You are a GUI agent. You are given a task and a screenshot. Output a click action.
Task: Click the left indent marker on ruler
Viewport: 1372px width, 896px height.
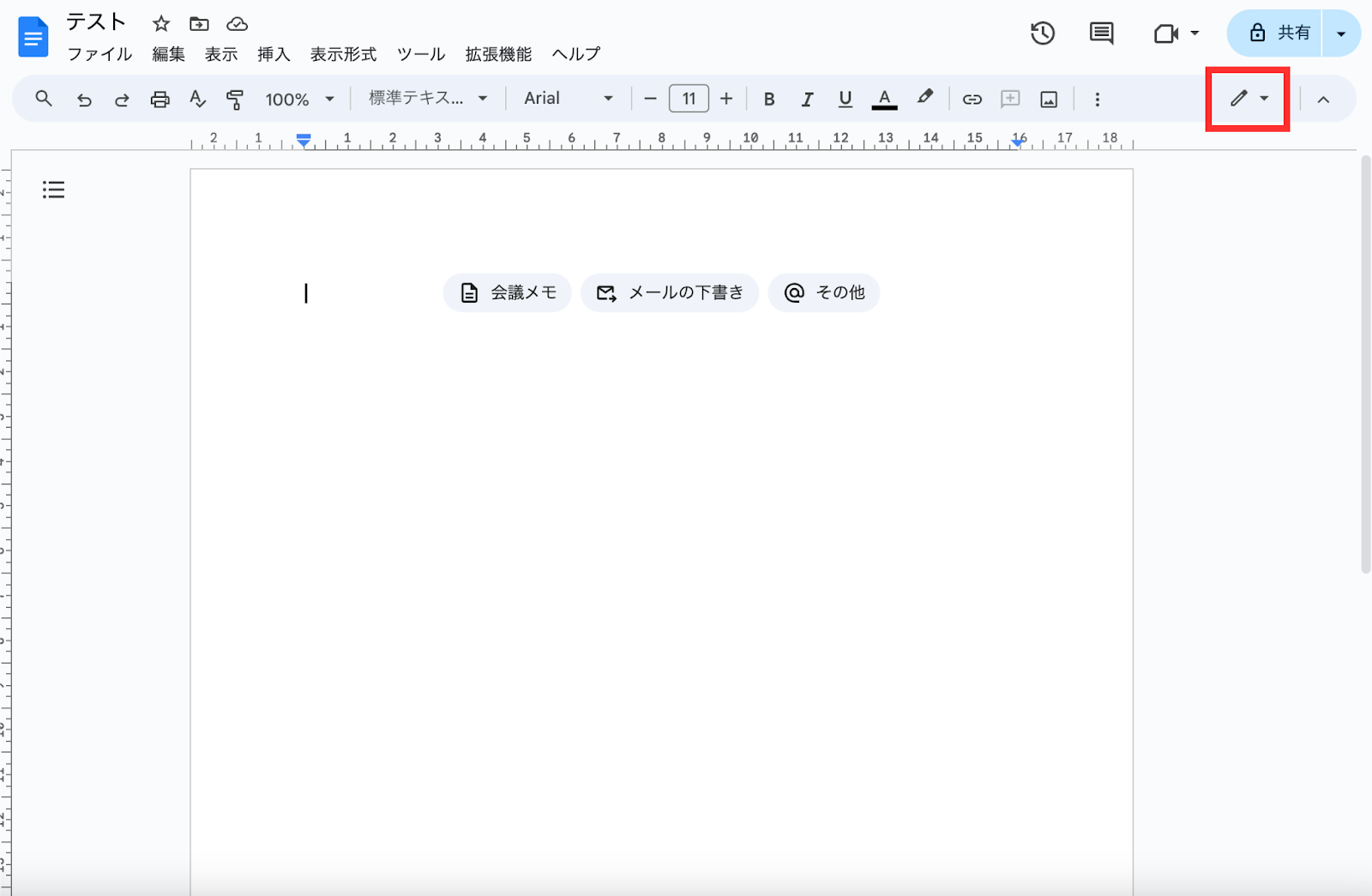tap(304, 140)
